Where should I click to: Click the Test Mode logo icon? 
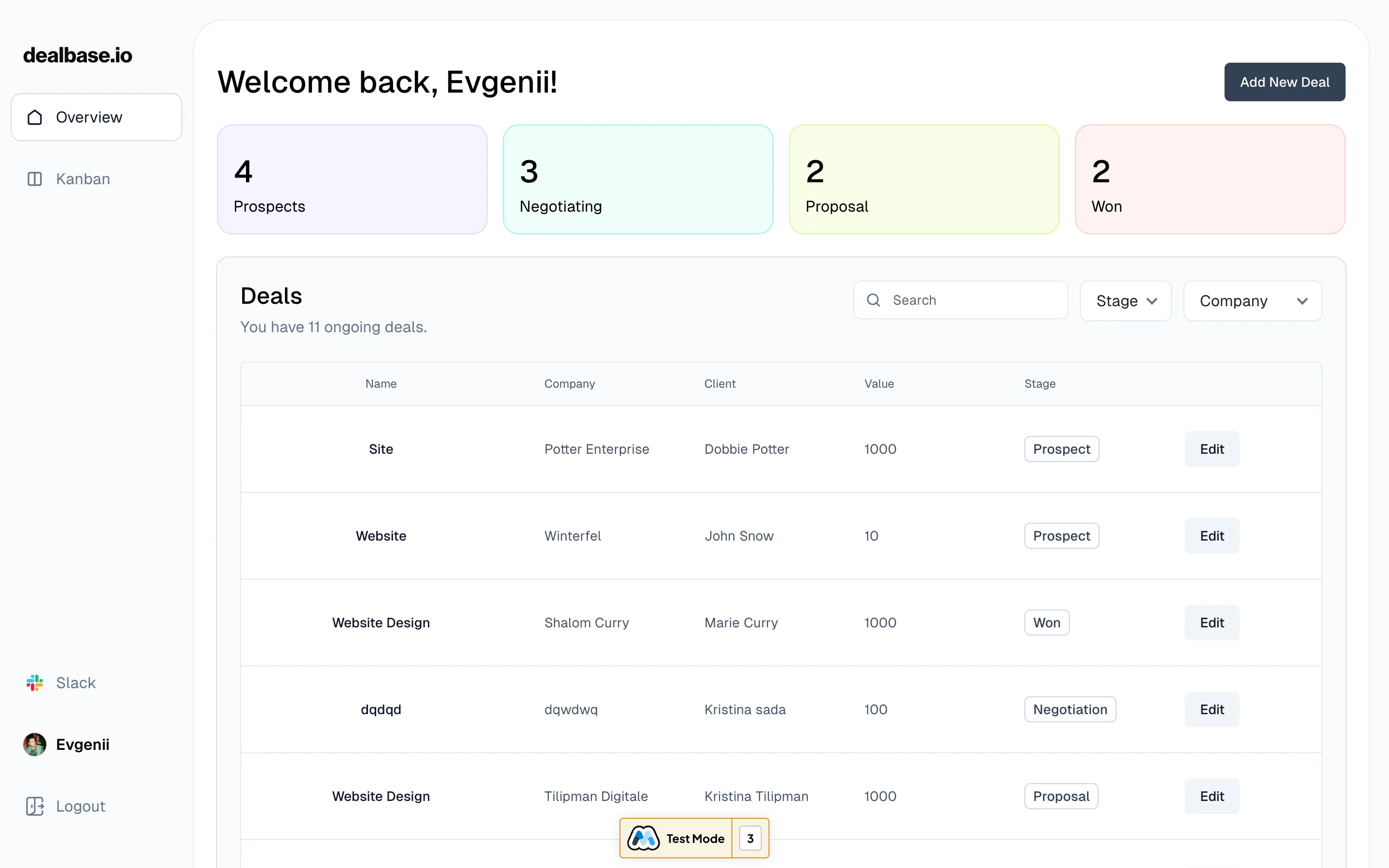pyautogui.click(x=643, y=838)
